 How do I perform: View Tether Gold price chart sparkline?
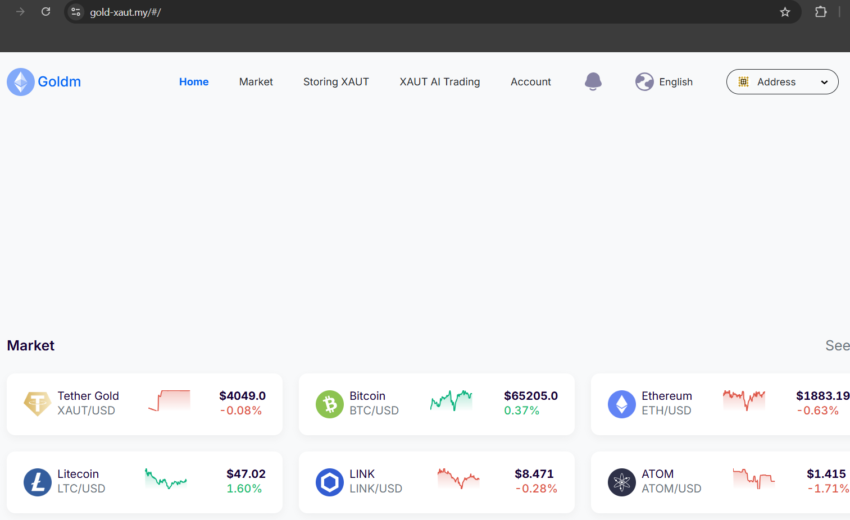(169, 401)
